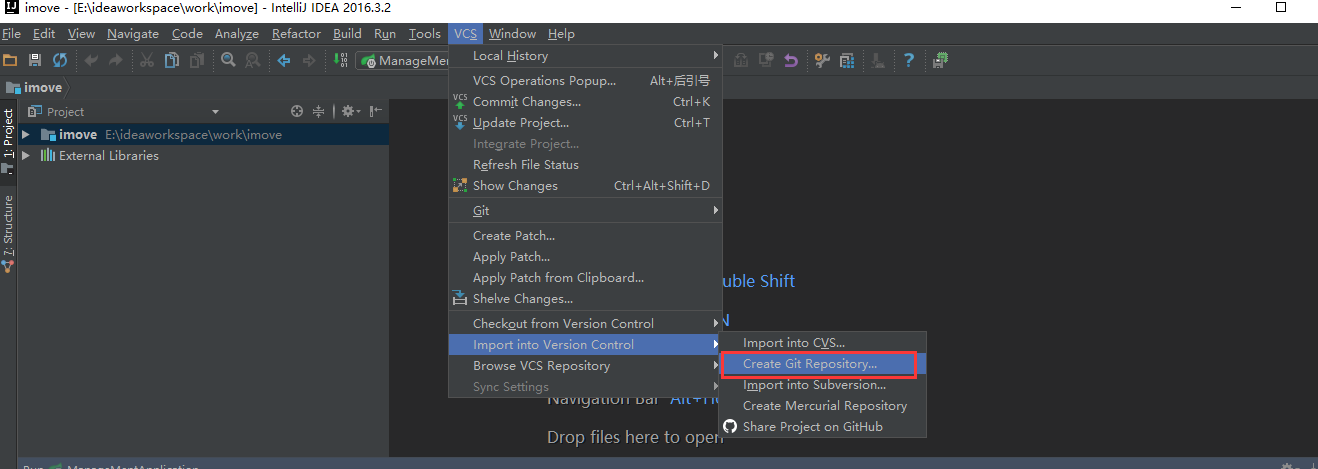This screenshot has width=1318, height=469.
Task: Open the Build menu
Action: (347, 33)
